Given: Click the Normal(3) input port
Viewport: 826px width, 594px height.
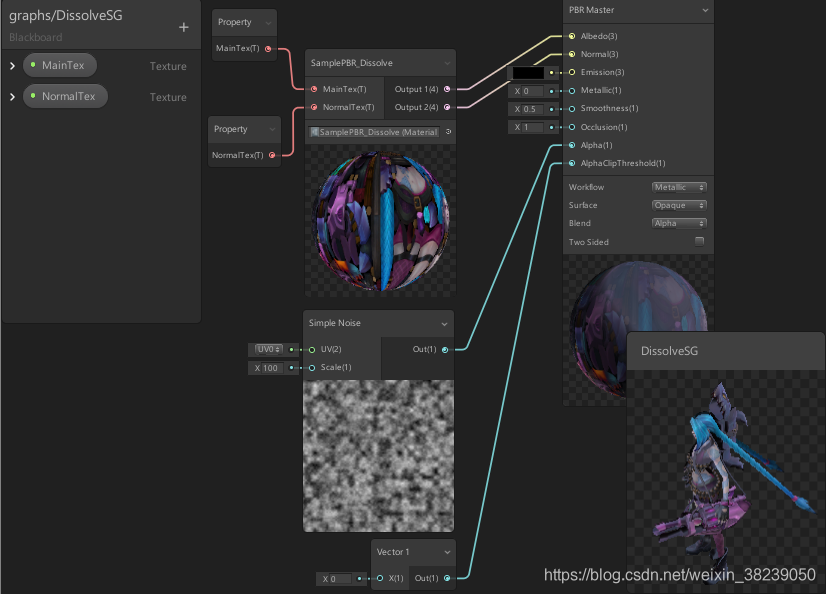Looking at the screenshot, I should point(572,54).
